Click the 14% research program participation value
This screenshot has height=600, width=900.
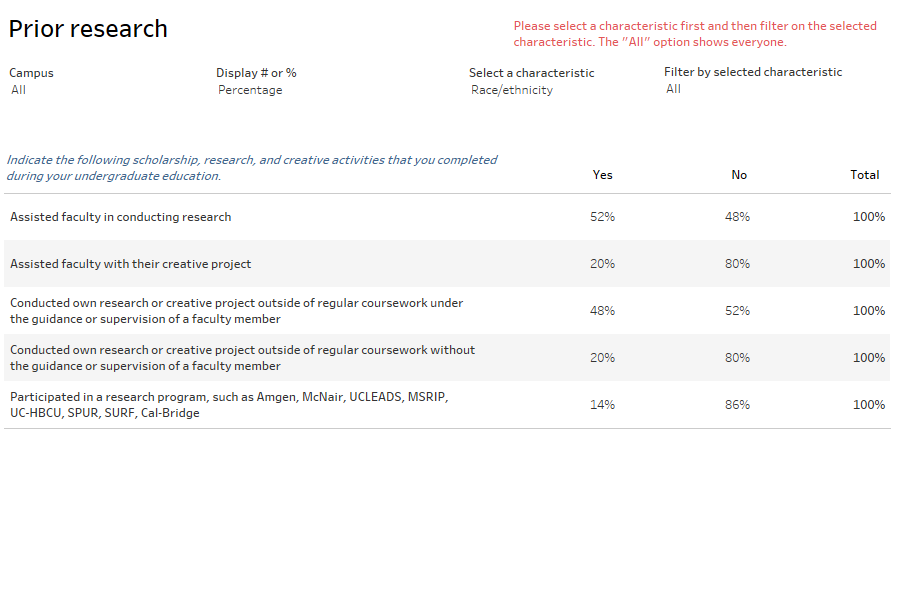(602, 404)
